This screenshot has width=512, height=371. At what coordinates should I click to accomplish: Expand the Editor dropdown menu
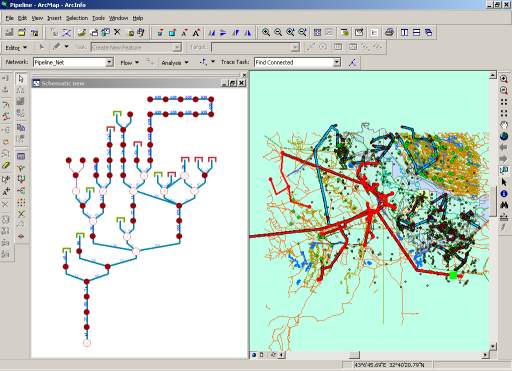(x=16, y=48)
